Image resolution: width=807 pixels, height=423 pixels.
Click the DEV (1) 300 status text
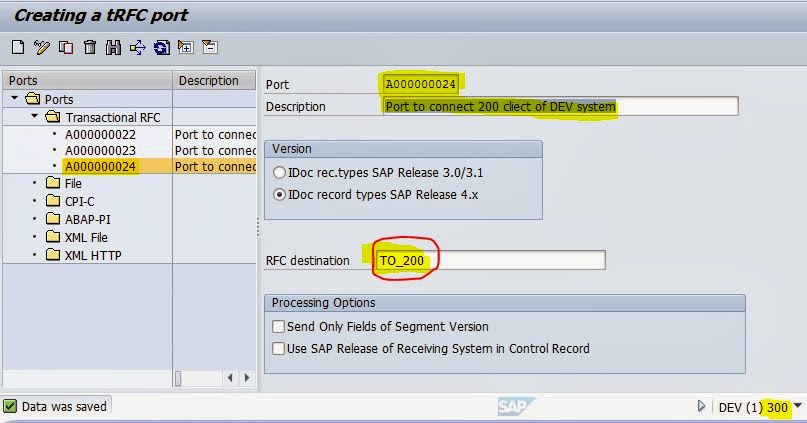(753, 407)
